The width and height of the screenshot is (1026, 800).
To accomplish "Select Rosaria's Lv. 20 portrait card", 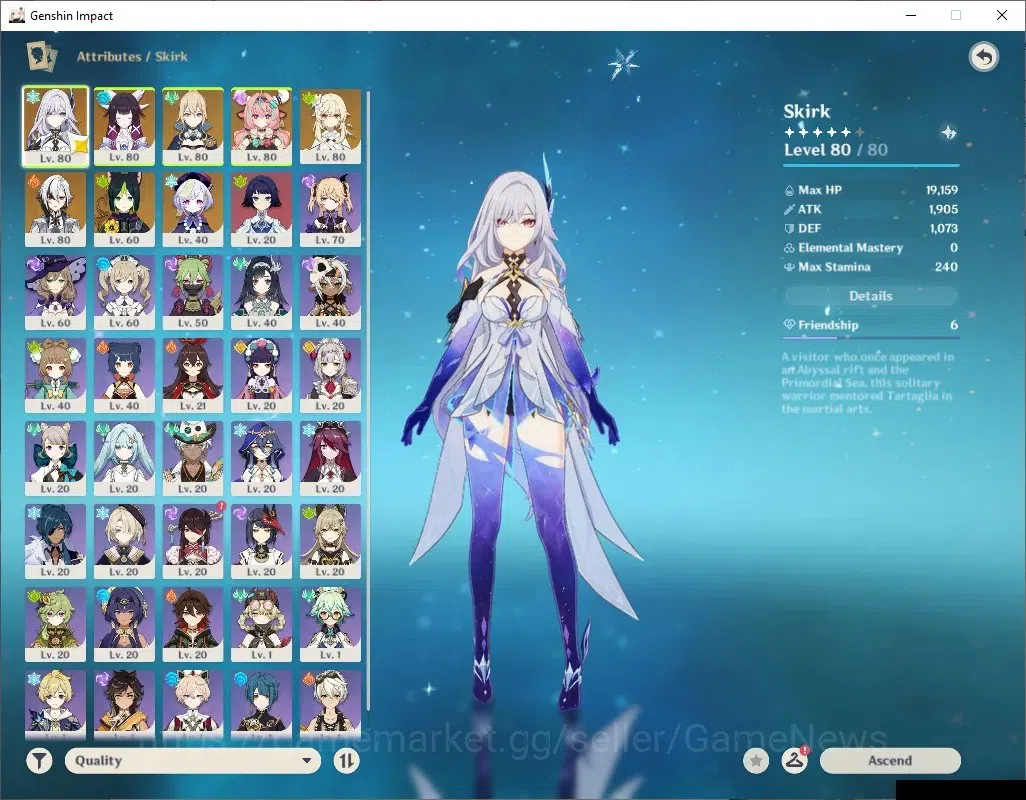I will click(330, 459).
